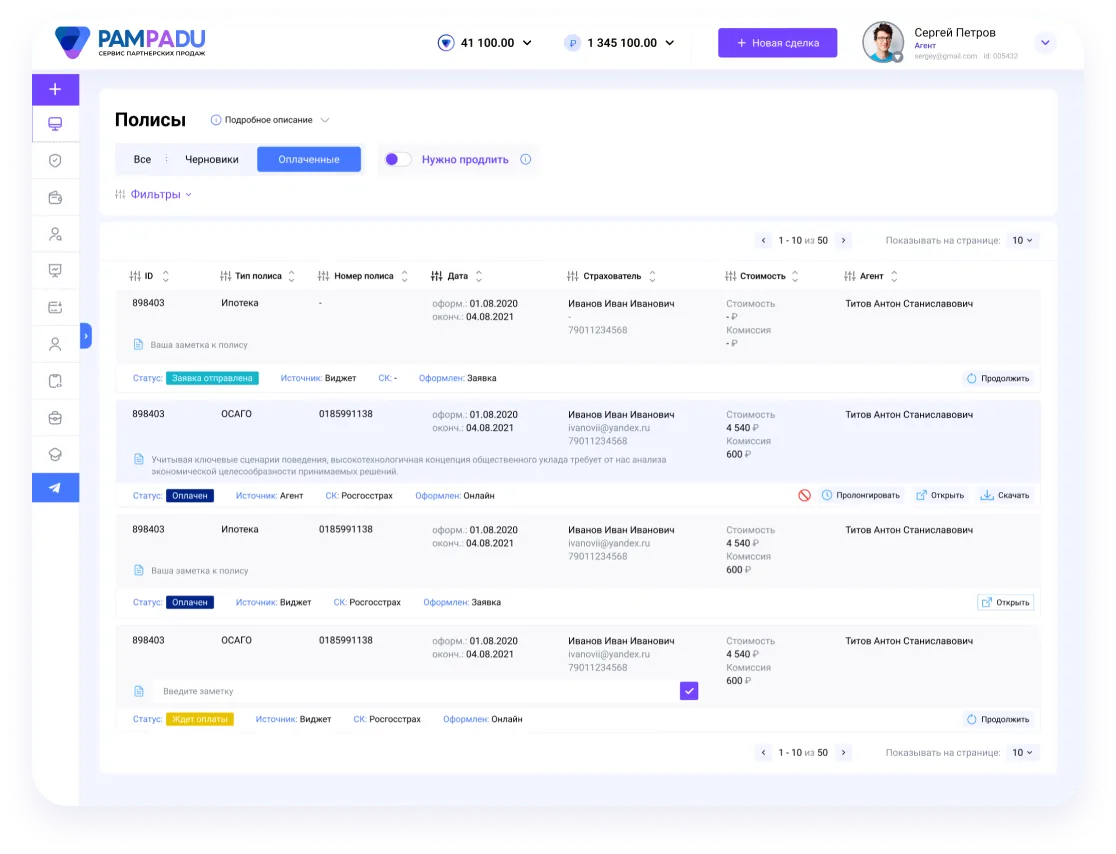Expand the sidebar with blue arrow handle
The image size is (1116, 854).
pos(86,337)
